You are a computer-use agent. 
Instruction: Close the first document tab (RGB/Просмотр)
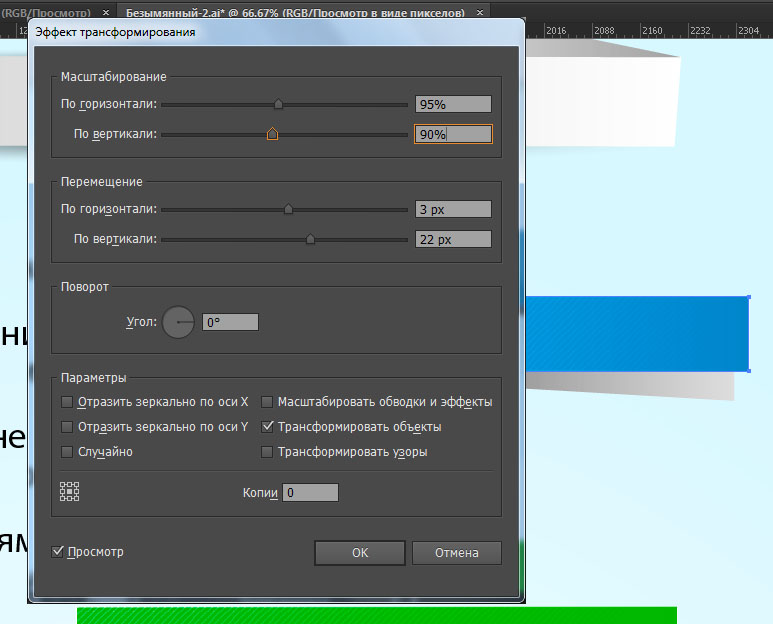pyautogui.click(x=106, y=12)
